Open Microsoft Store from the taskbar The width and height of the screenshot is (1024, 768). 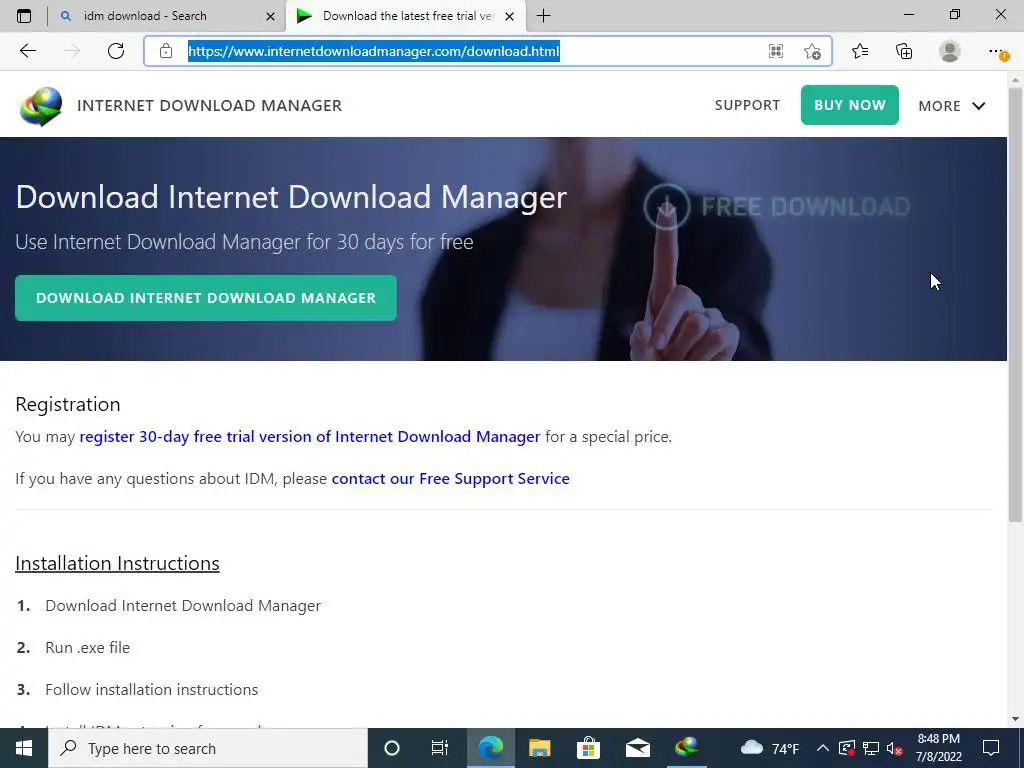(588, 748)
